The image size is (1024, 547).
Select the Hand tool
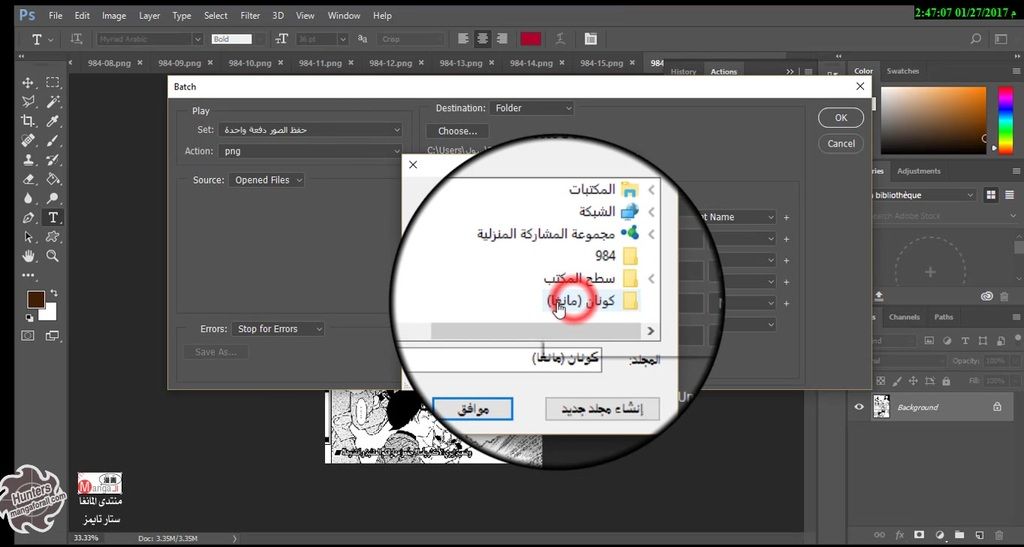coord(28,256)
